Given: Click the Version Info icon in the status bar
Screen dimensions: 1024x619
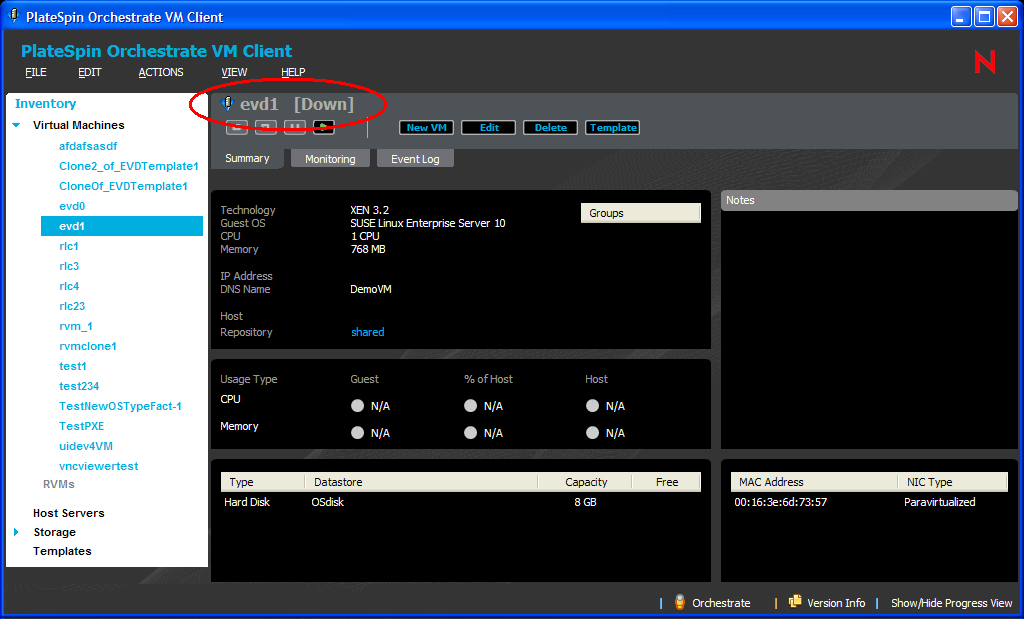Looking at the screenshot, I should click(x=795, y=601).
